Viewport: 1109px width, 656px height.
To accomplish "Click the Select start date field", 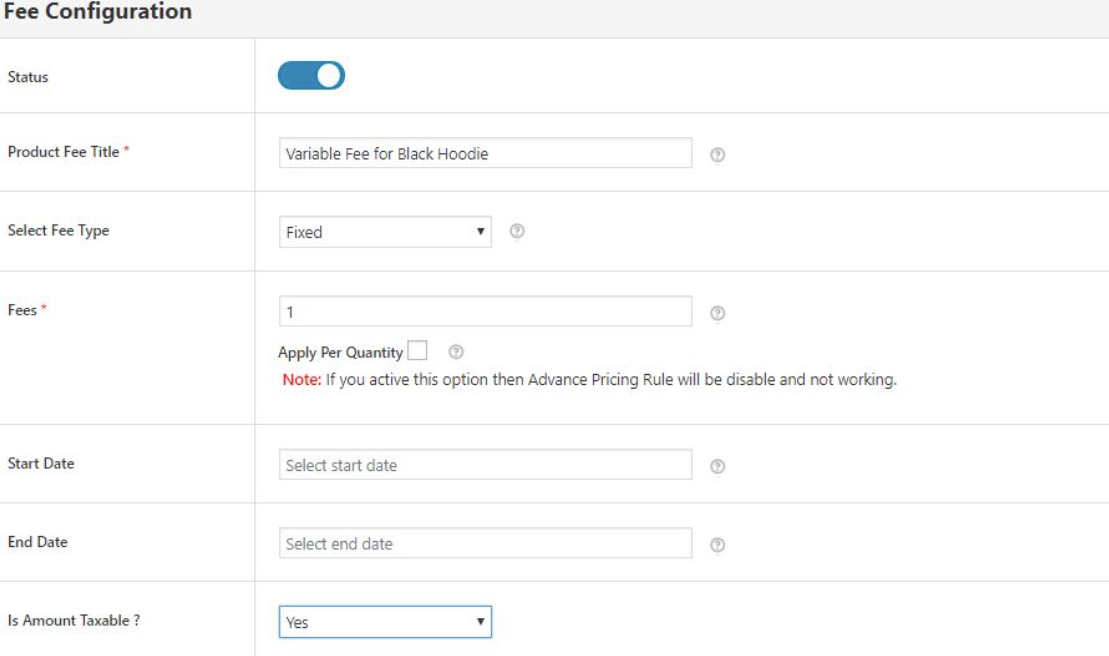I will tap(485, 464).
